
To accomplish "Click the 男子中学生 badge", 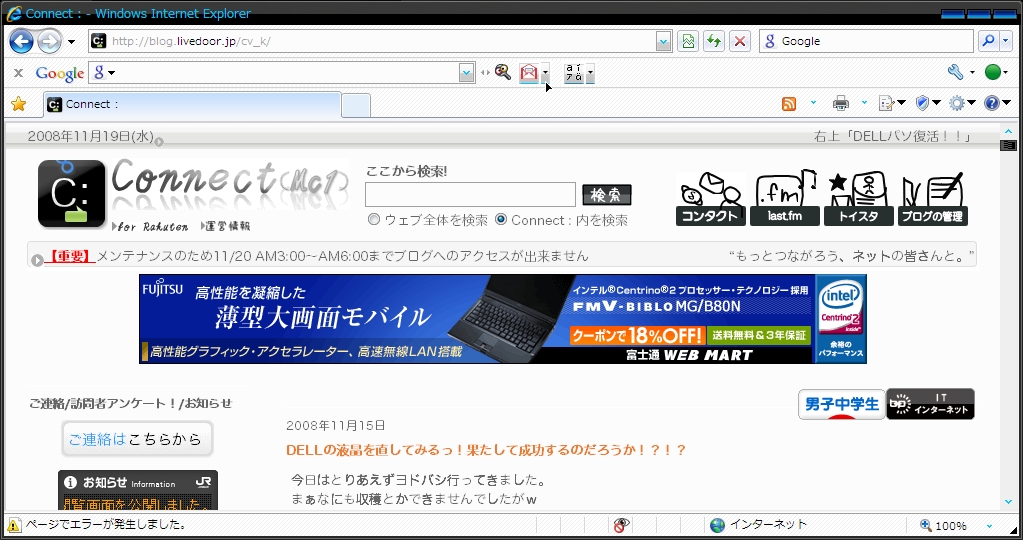I will (842, 404).
